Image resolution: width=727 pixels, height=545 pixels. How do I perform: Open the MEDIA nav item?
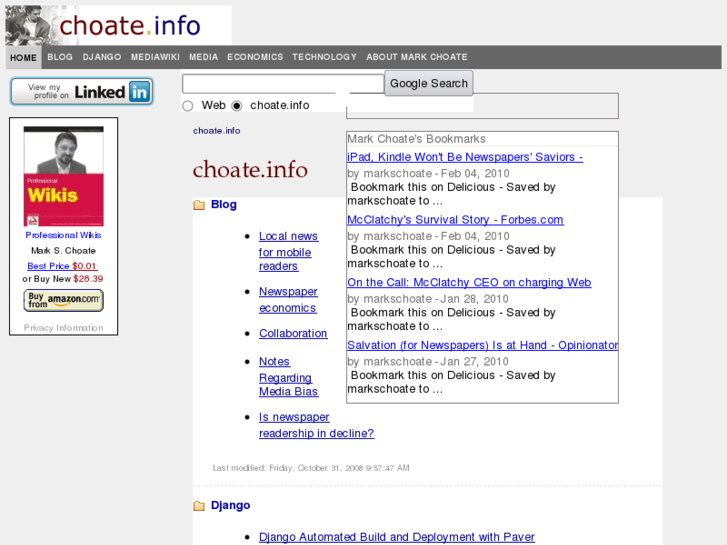point(204,57)
